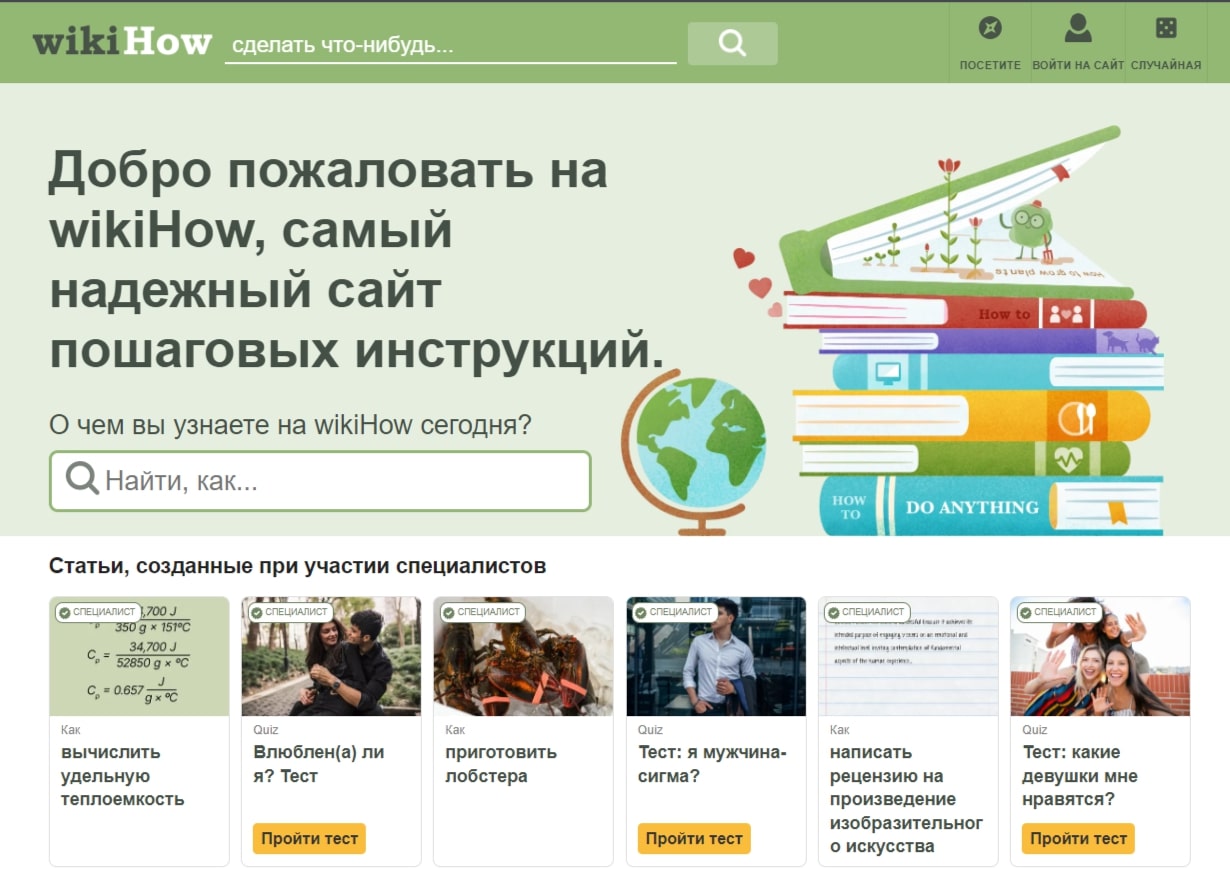The width and height of the screenshot is (1230, 869).
Task: Open Посетите menu label
Action: pyautogui.click(x=990, y=65)
